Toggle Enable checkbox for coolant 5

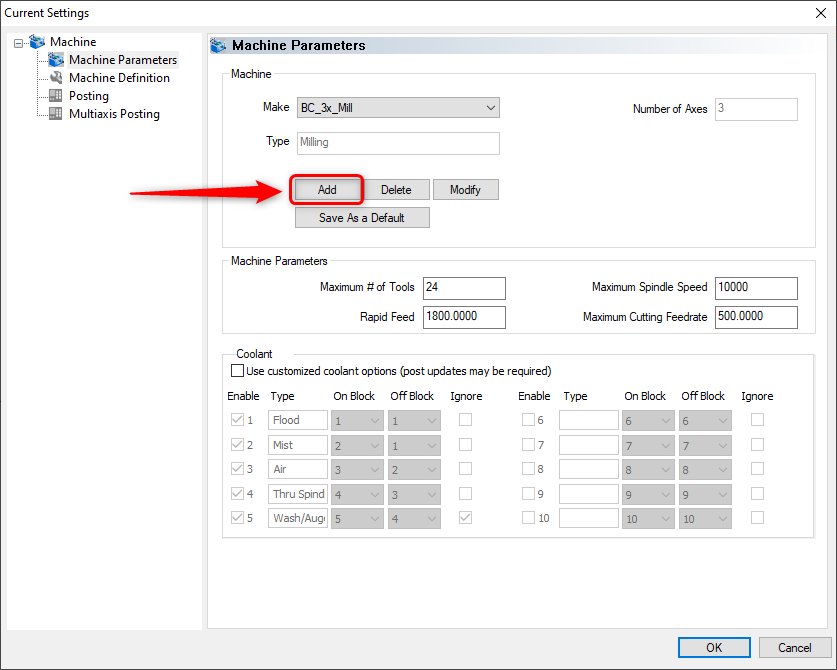coord(238,517)
